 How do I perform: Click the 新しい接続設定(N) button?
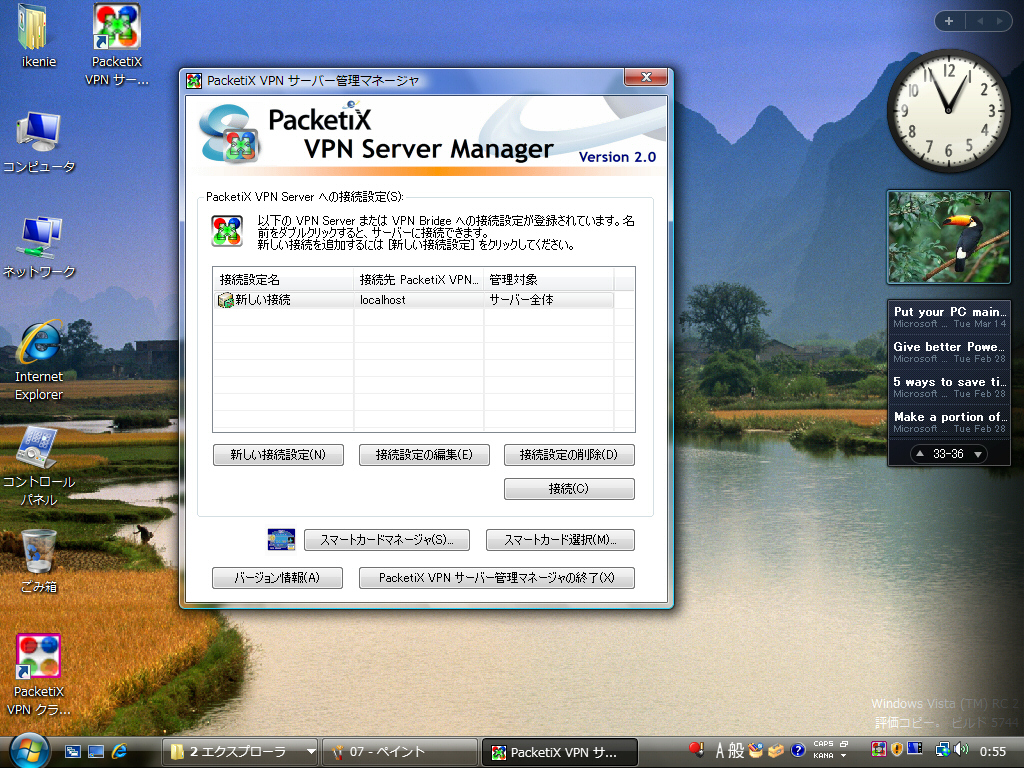(278, 455)
